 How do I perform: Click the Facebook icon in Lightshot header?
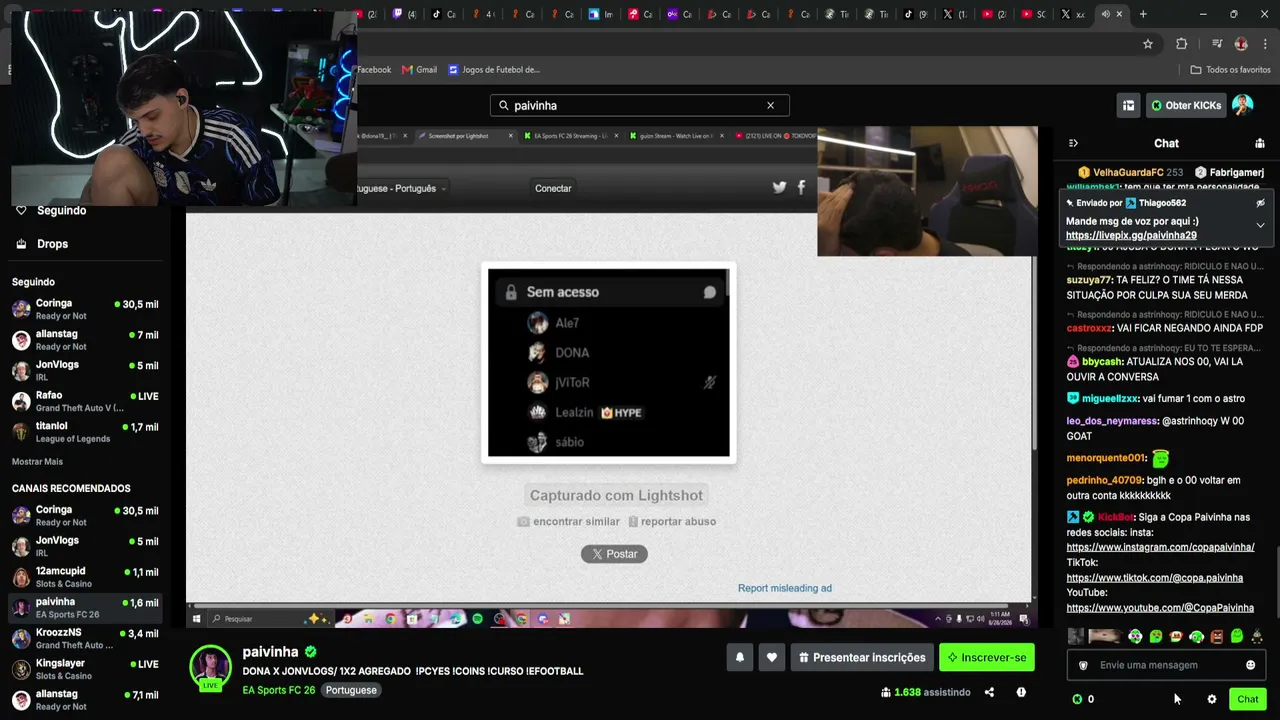coord(801,187)
